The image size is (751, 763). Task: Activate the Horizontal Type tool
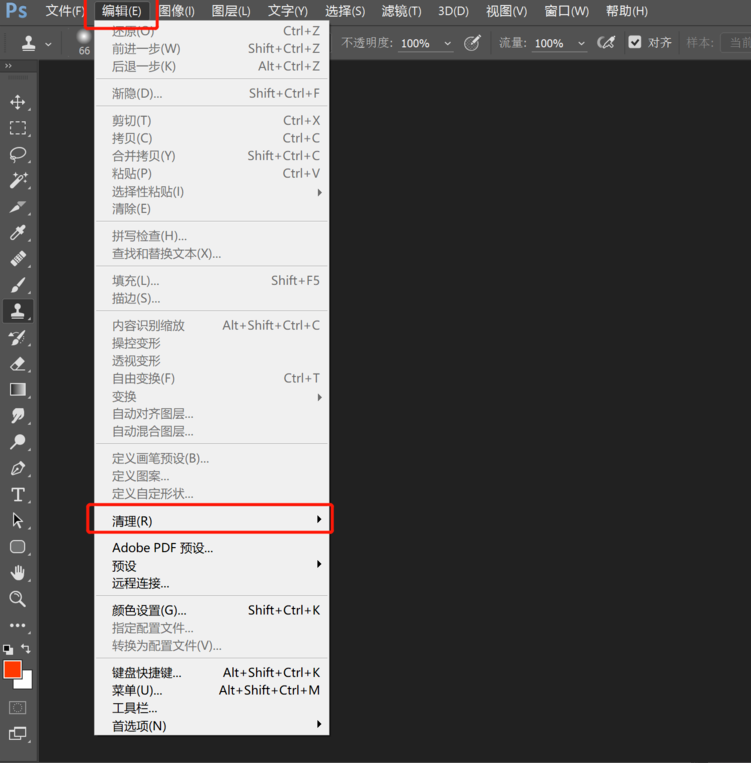click(18, 494)
